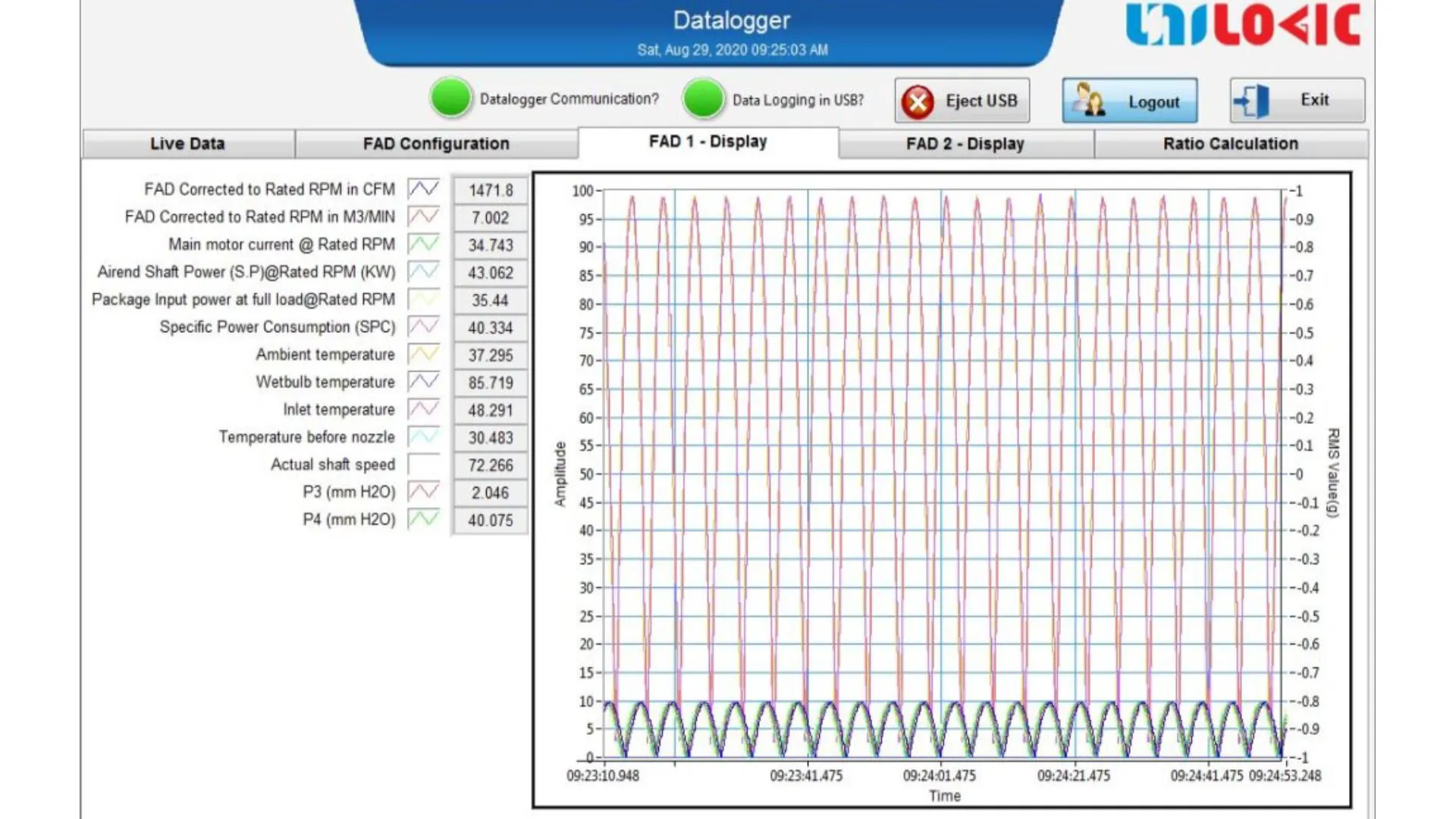Click the Datalogger Communication green indicator
Screen dimensions: 1456x819
click(450, 99)
